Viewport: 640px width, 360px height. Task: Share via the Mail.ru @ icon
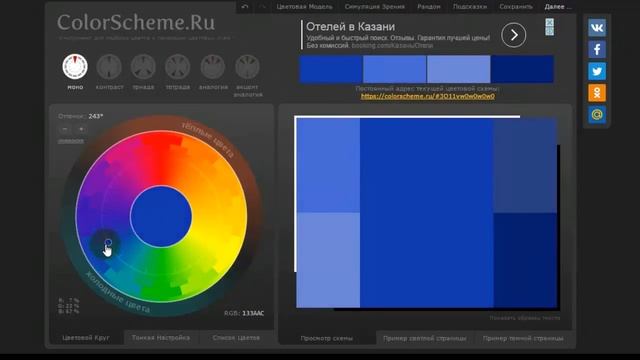point(597,115)
